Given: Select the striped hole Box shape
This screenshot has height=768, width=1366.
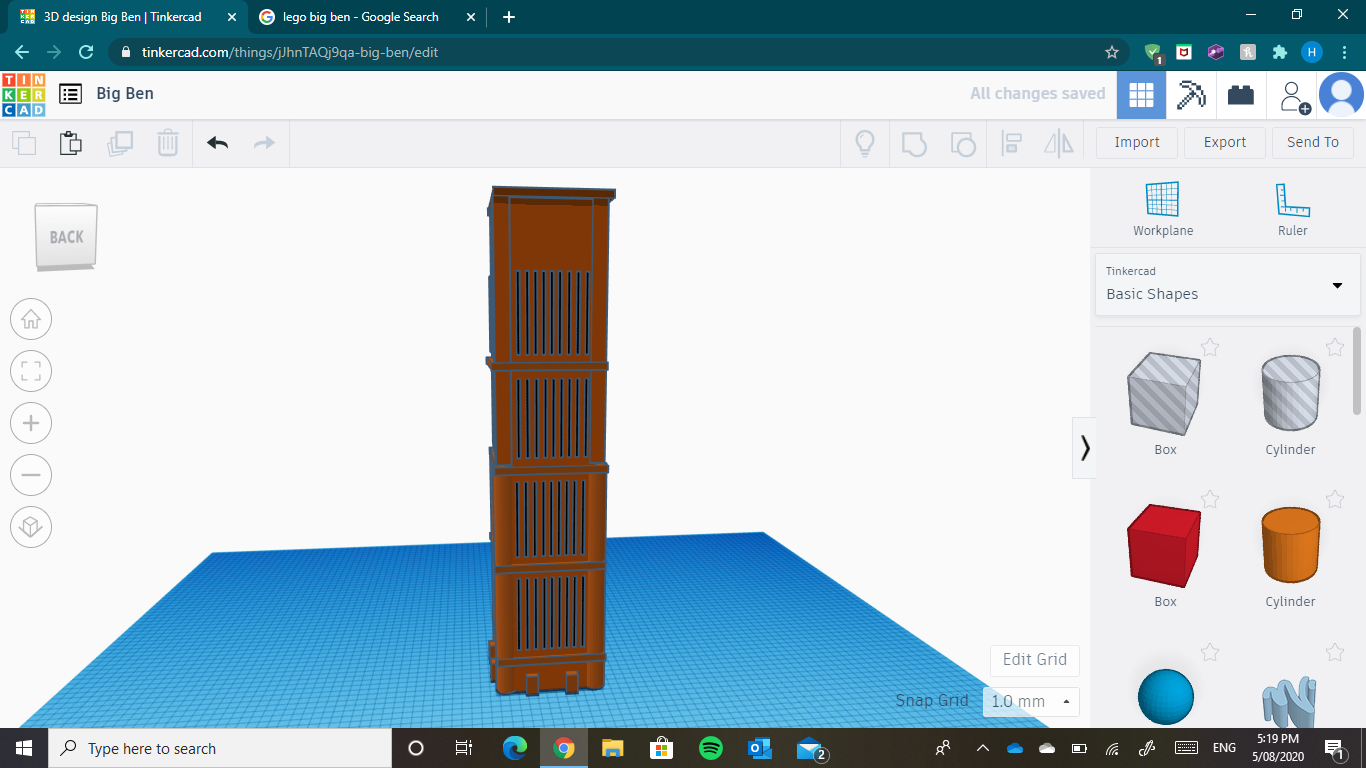Looking at the screenshot, I should coord(1165,394).
